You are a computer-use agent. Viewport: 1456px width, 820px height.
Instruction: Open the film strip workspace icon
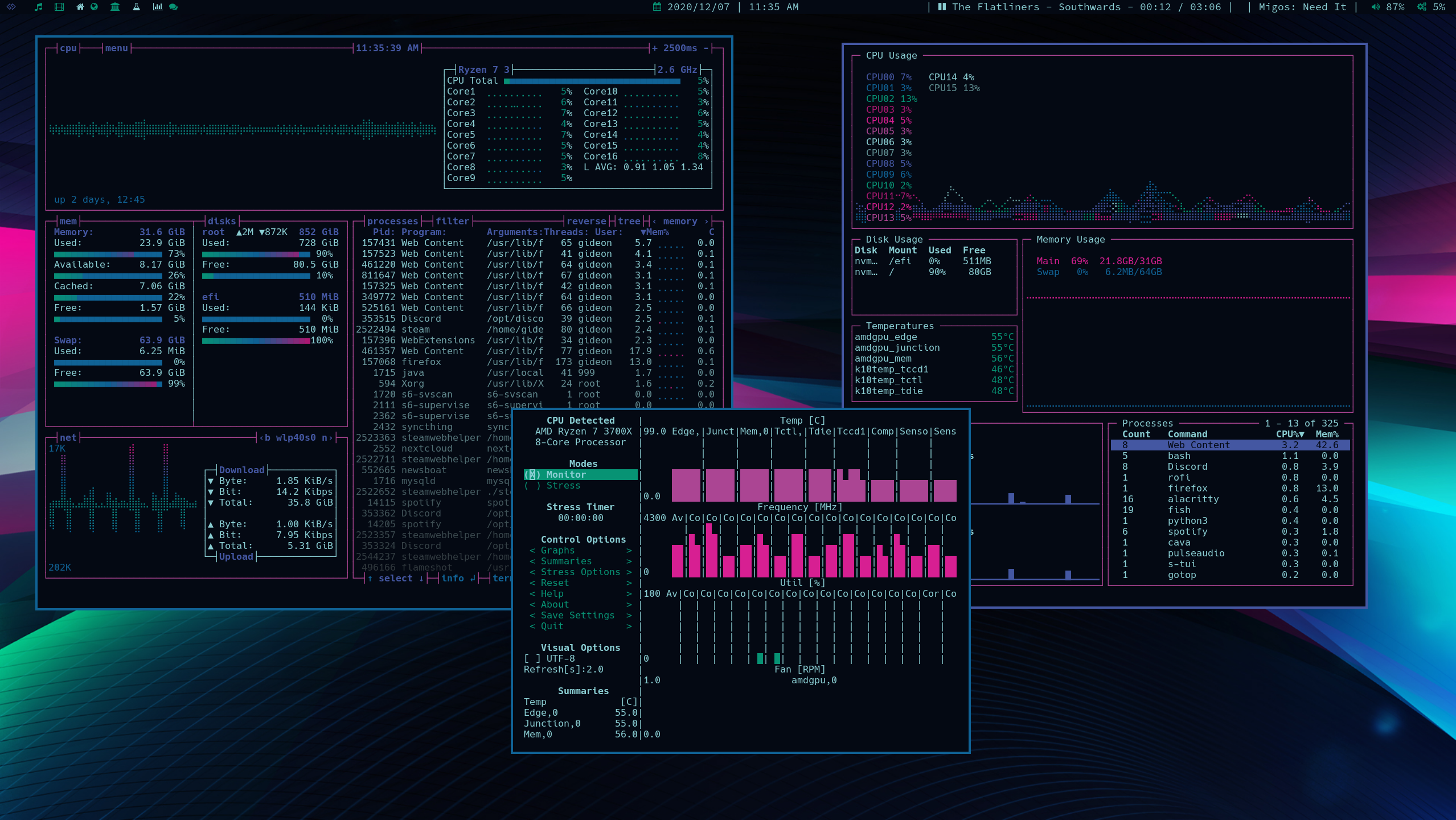[x=59, y=7]
